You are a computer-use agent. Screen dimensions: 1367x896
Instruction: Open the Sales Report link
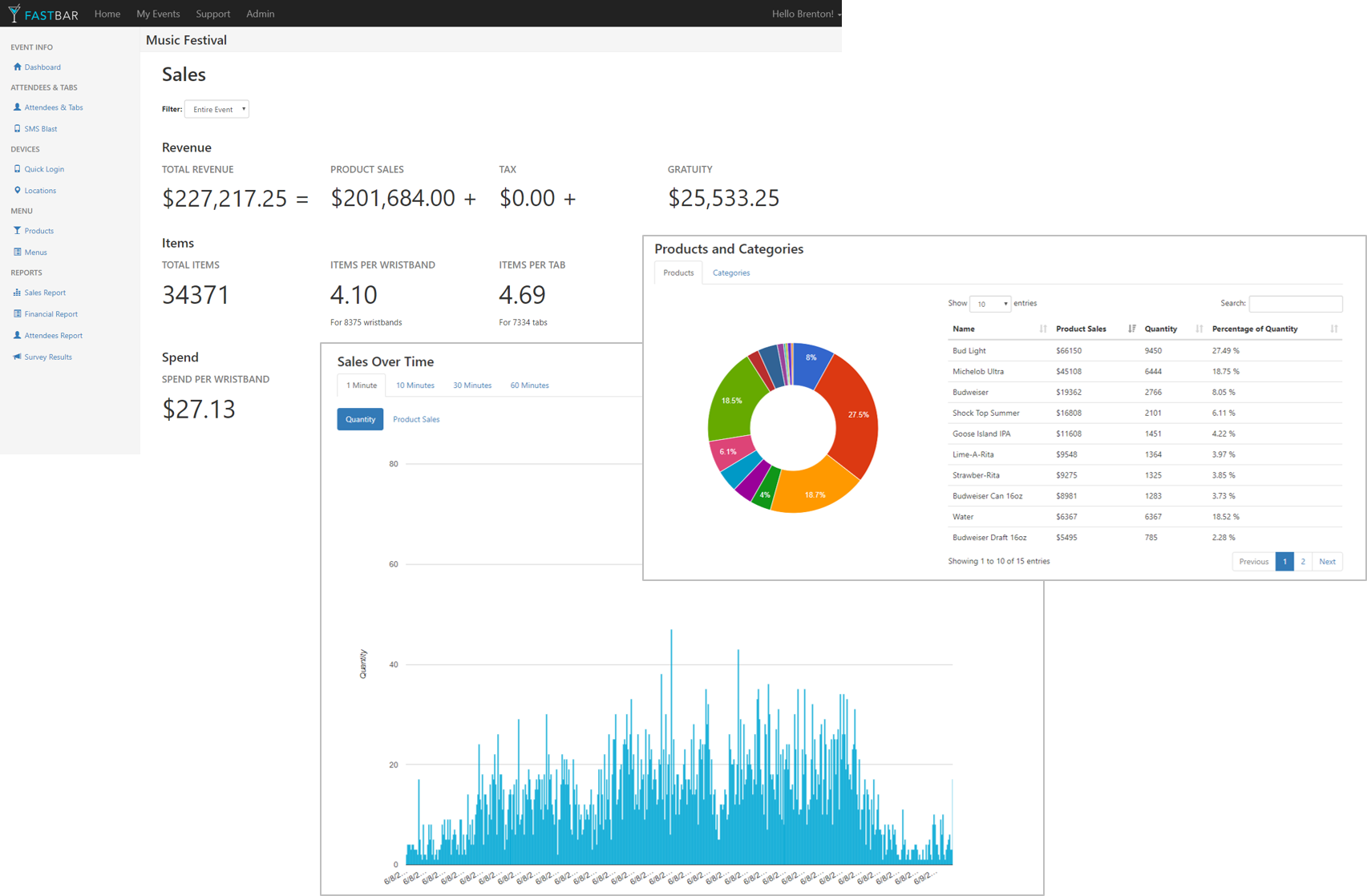[x=45, y=293]
